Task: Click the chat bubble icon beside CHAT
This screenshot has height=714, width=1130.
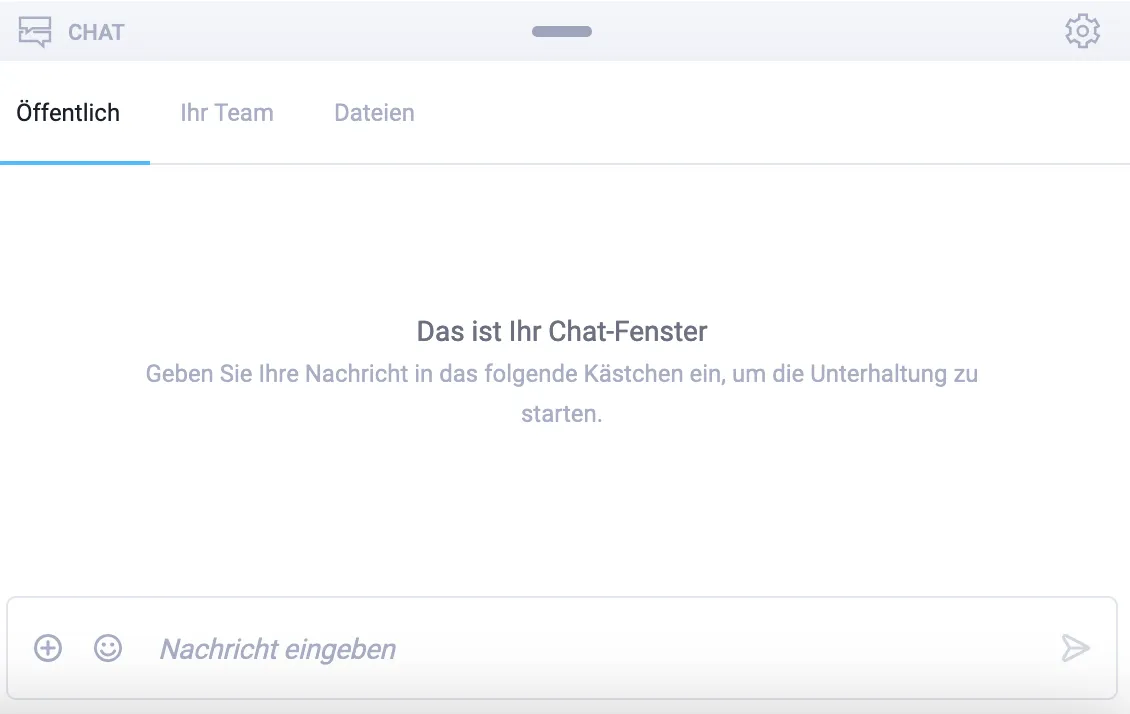Action: click(x=35, y=32)
